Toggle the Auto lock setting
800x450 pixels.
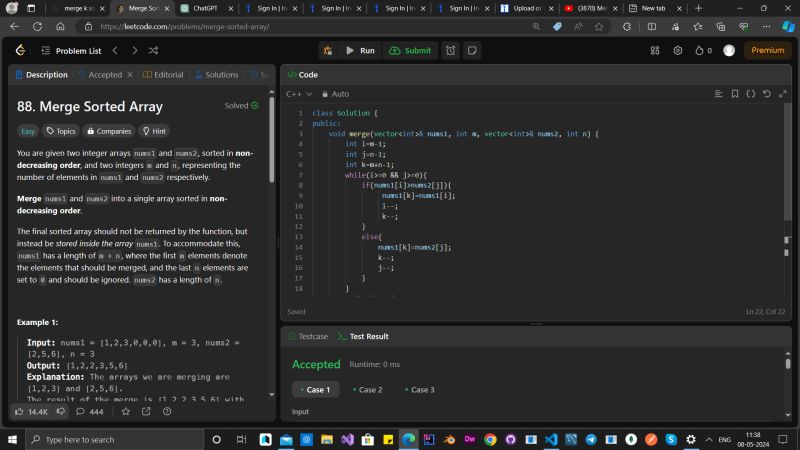coord(335,94)
